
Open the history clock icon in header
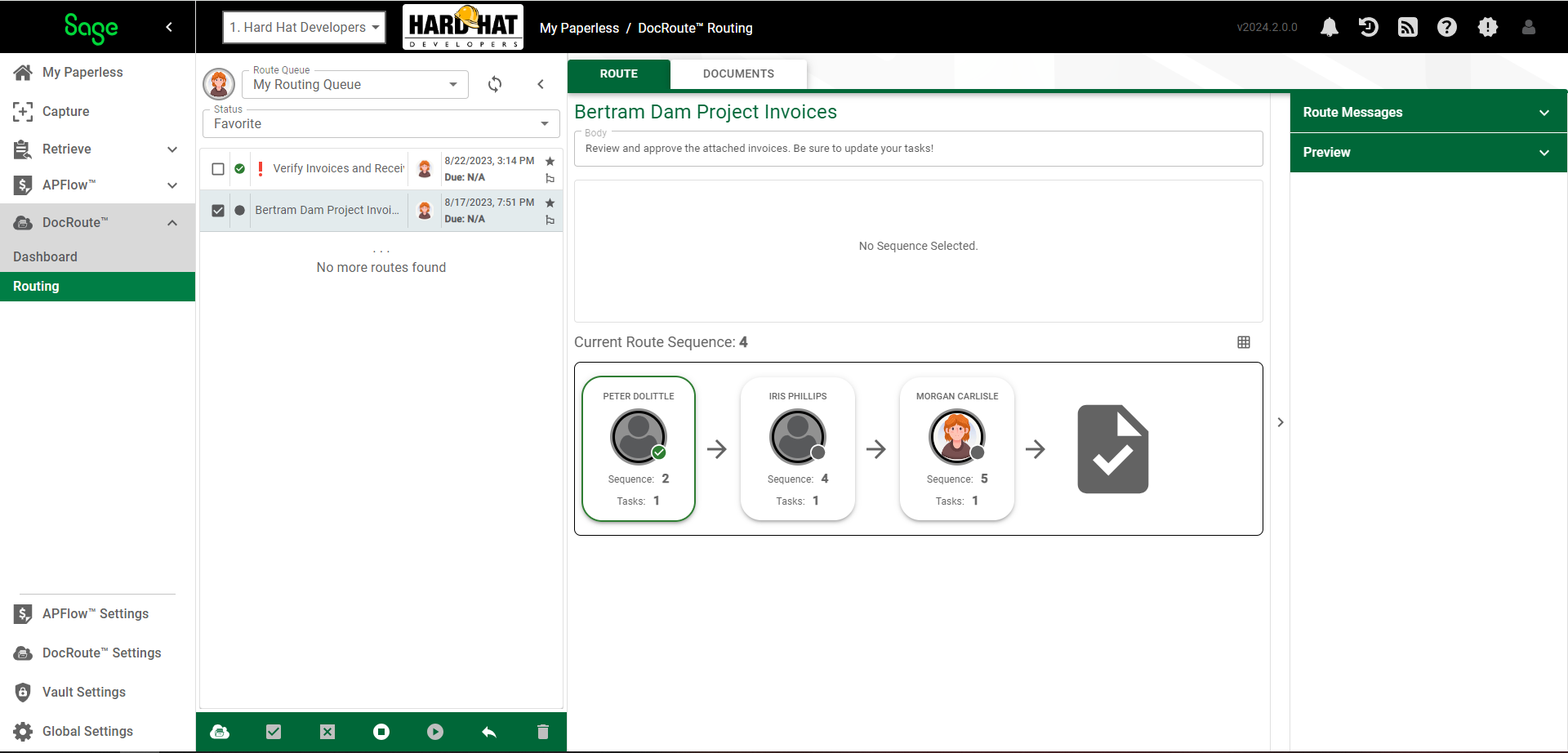[1369, 27]
